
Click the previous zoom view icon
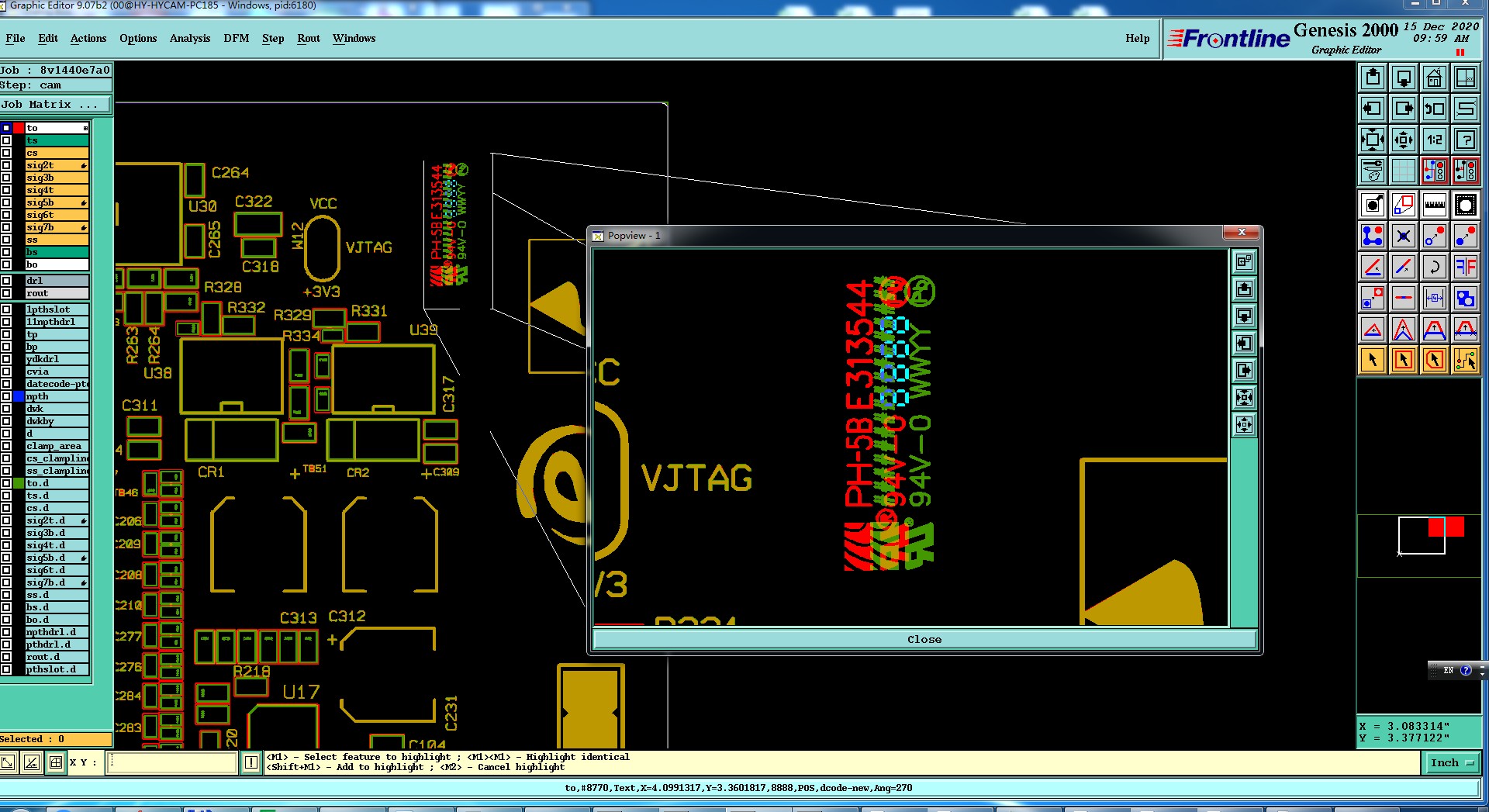(x=1435, y=109)
